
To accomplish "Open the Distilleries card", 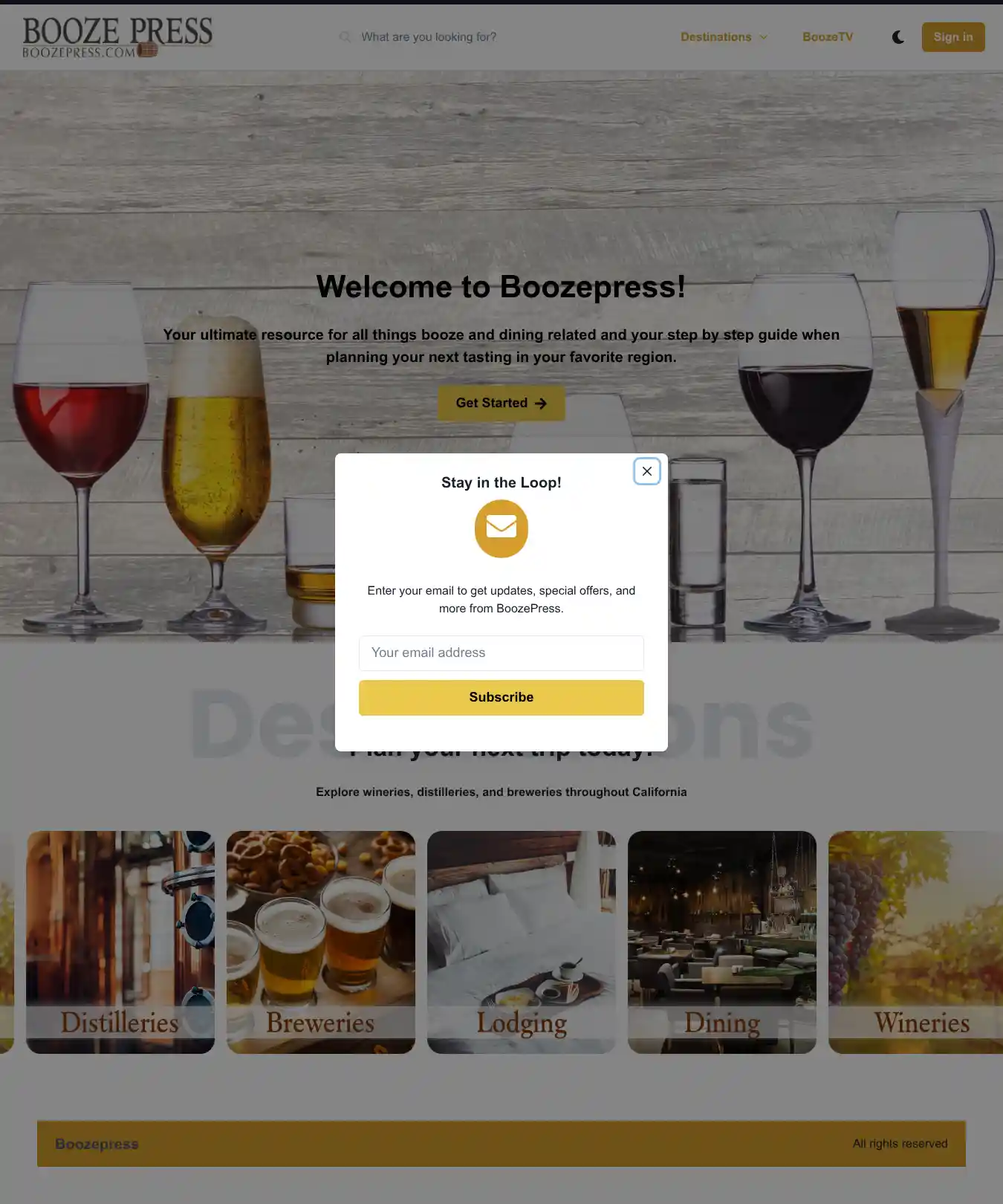I will pos(120,942).
